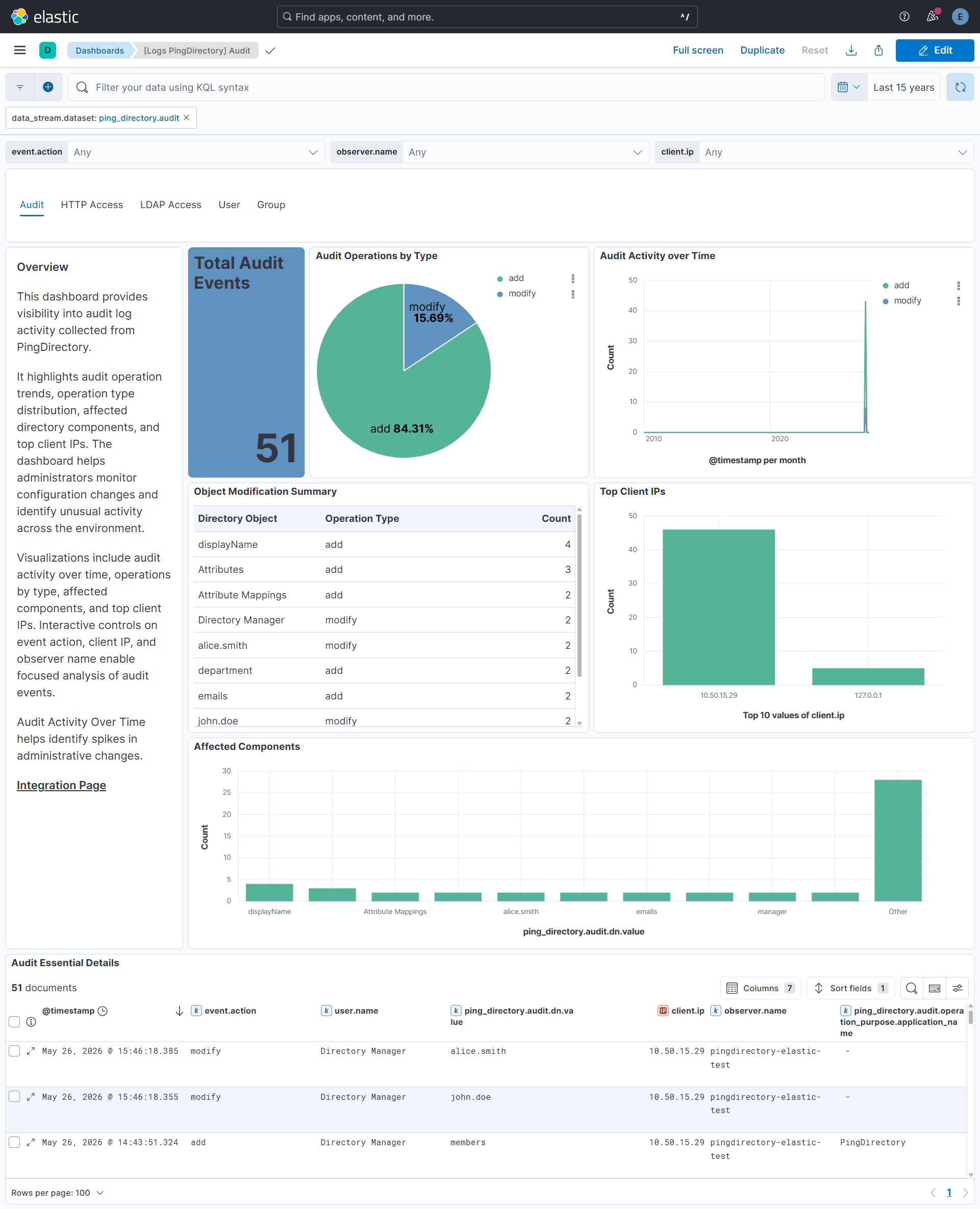Click next page arrow in pagination
Image resolution: width=980 pixels, height=1209 pixels.
(965, 1193)
